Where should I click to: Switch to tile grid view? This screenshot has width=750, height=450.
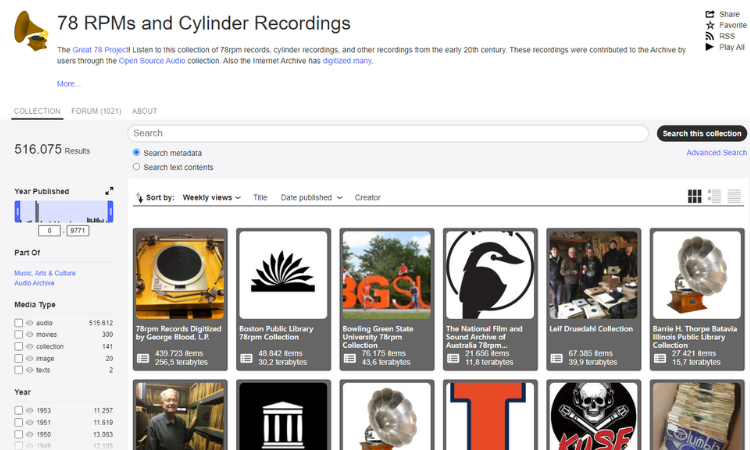click(695, 196)
